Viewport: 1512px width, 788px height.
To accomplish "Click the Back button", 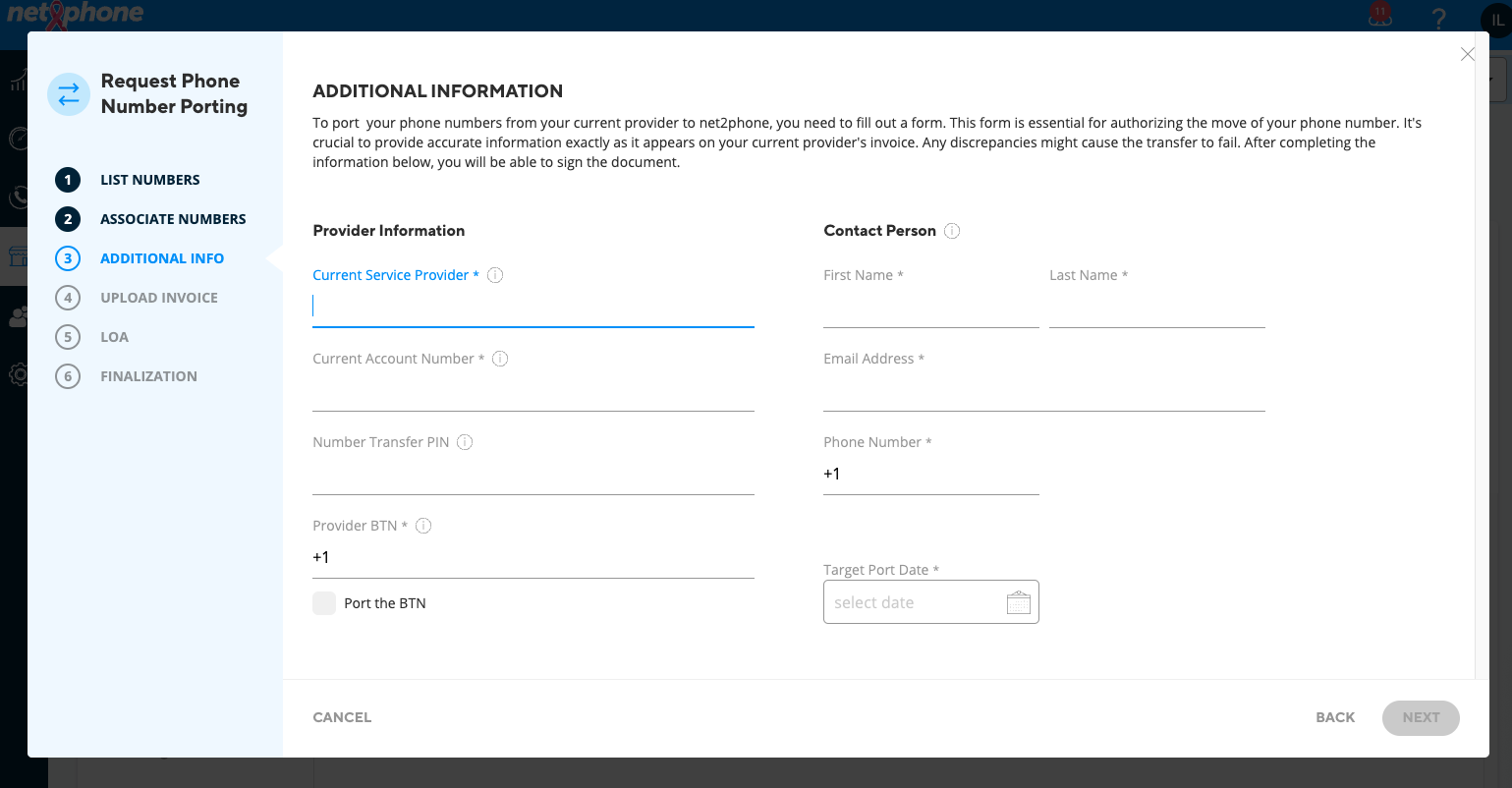I will tap(1335, 717).
